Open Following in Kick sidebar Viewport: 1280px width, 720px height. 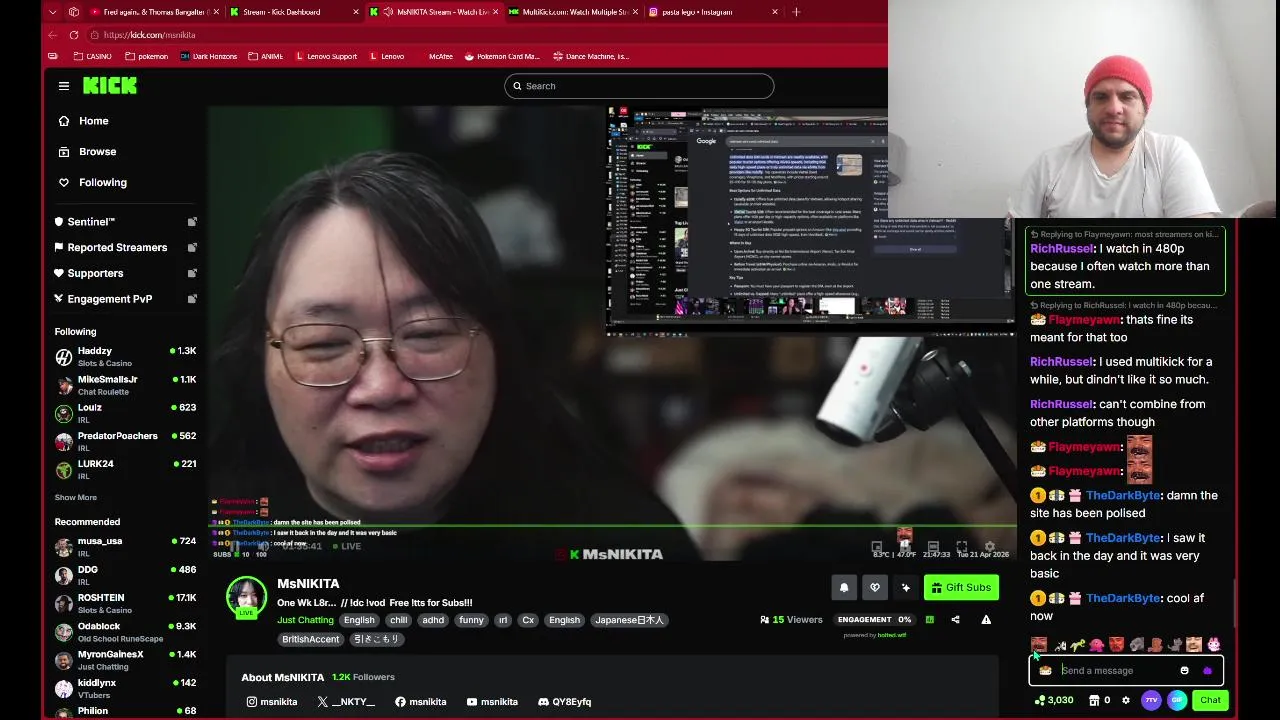(x=126, y=183)
